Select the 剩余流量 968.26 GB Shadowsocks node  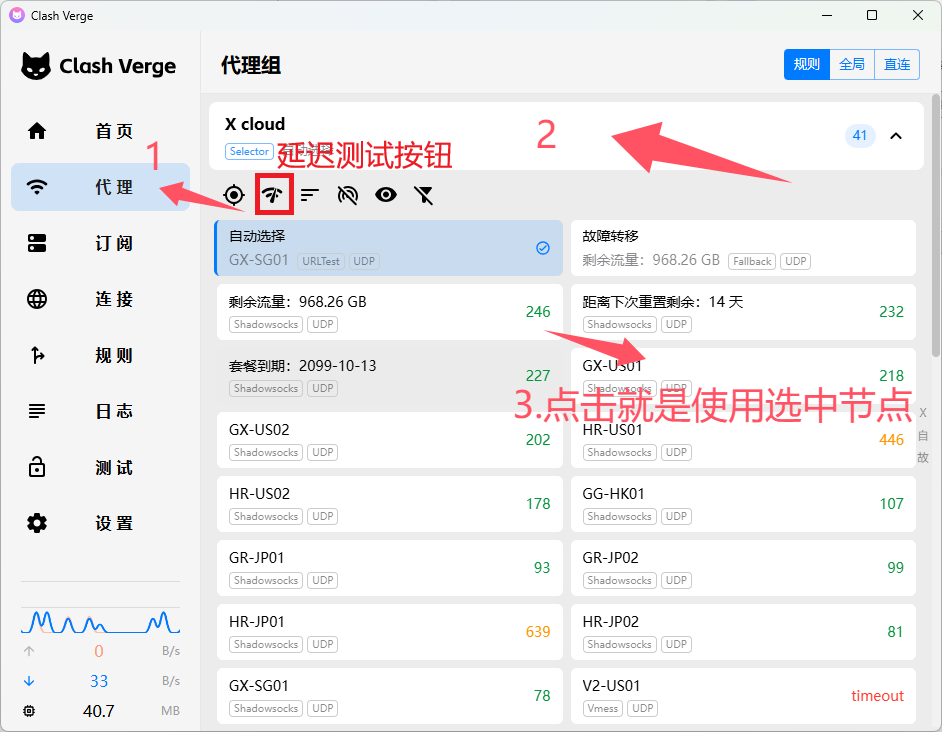coord(390,312)
